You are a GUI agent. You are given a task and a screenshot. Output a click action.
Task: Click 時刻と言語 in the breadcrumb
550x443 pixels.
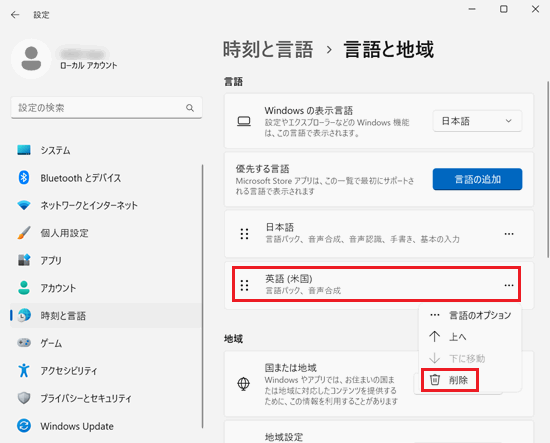click(x=268, y=49)
